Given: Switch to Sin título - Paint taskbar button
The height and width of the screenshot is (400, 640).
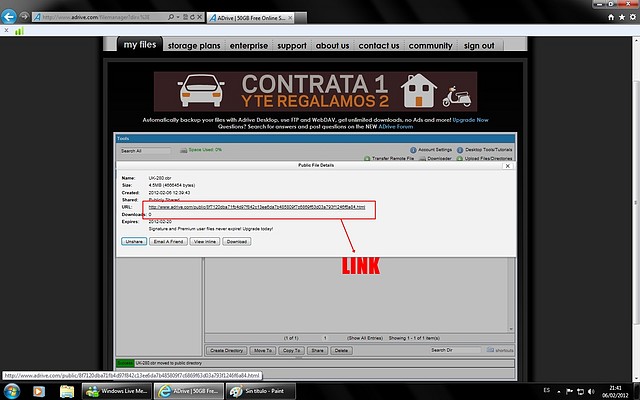Looking at the screenshot, I should click(260, 391).
